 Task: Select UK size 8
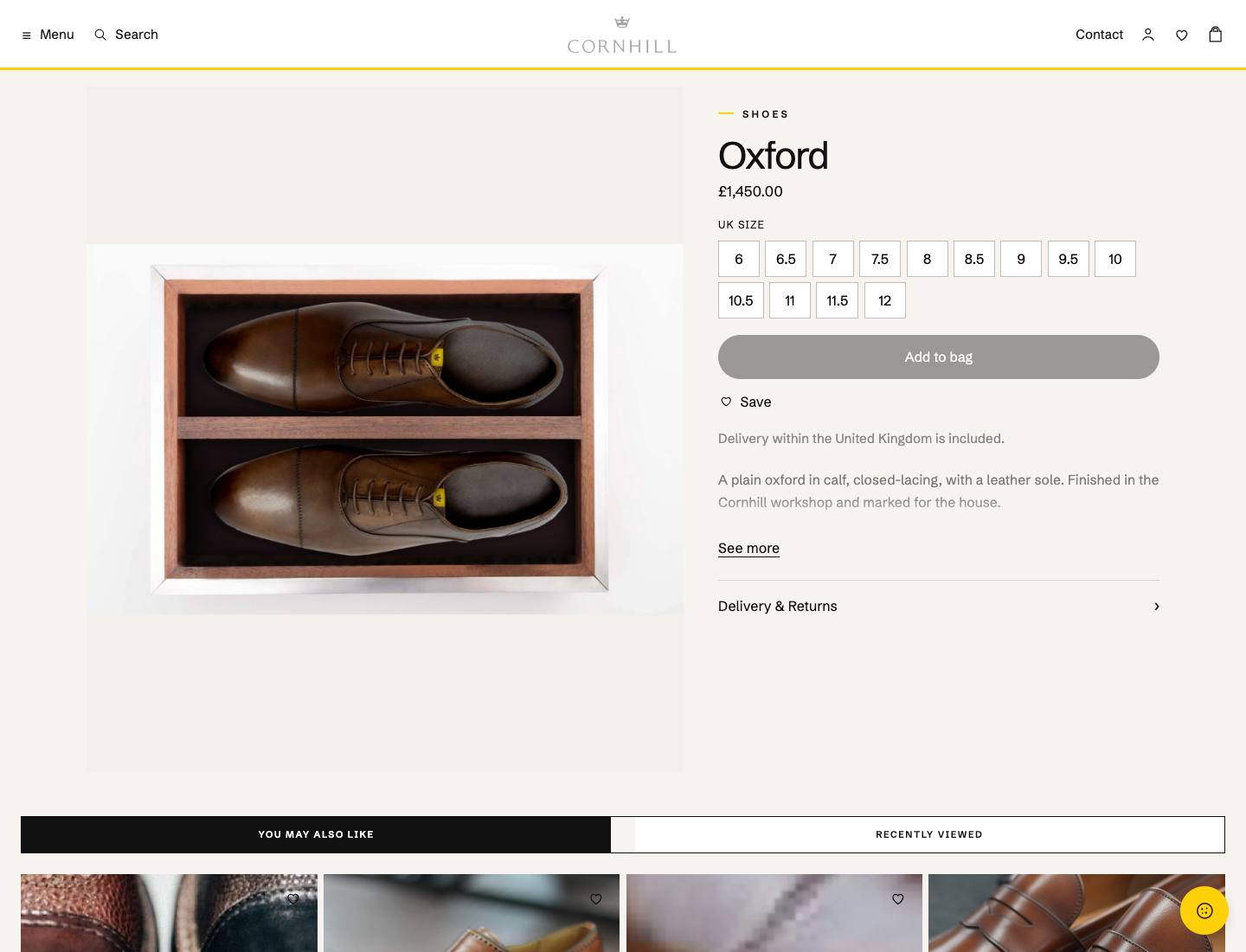(x=928, y=259)
